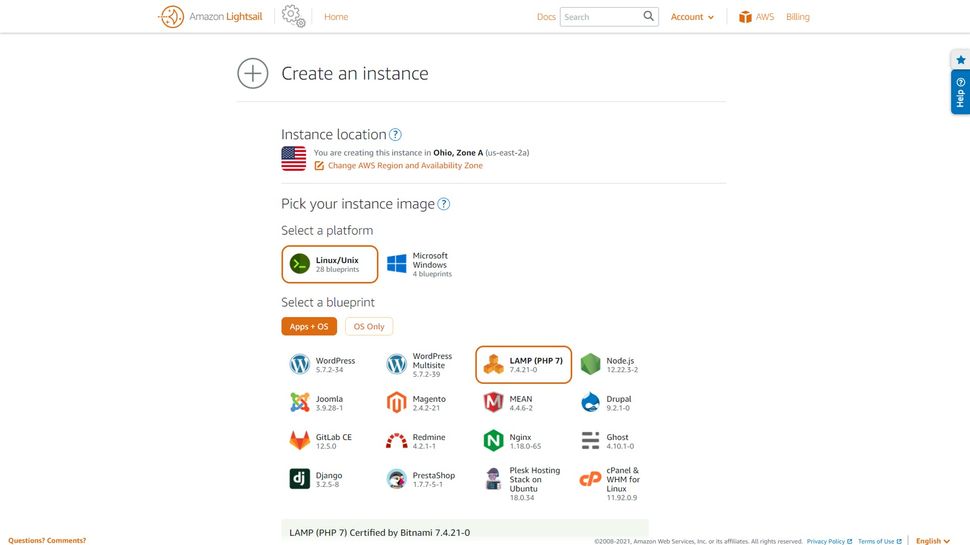
Task: Switch to Apps + OS blueprints
Action: 309,326
